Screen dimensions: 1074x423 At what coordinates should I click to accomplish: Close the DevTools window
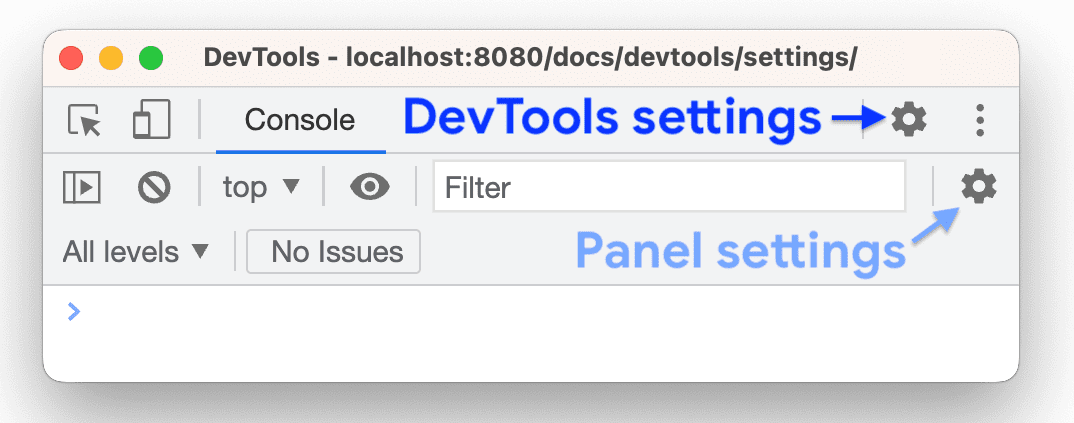tap(71, 58)
